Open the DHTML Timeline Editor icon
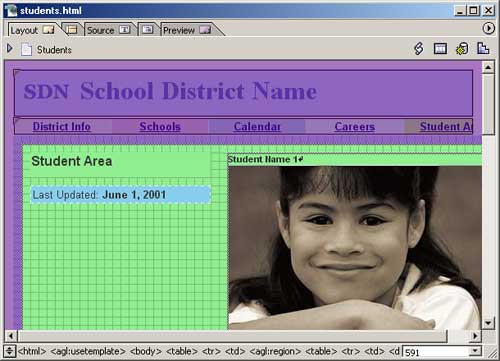This screenshot has width=500, height=361. (440, 49)
